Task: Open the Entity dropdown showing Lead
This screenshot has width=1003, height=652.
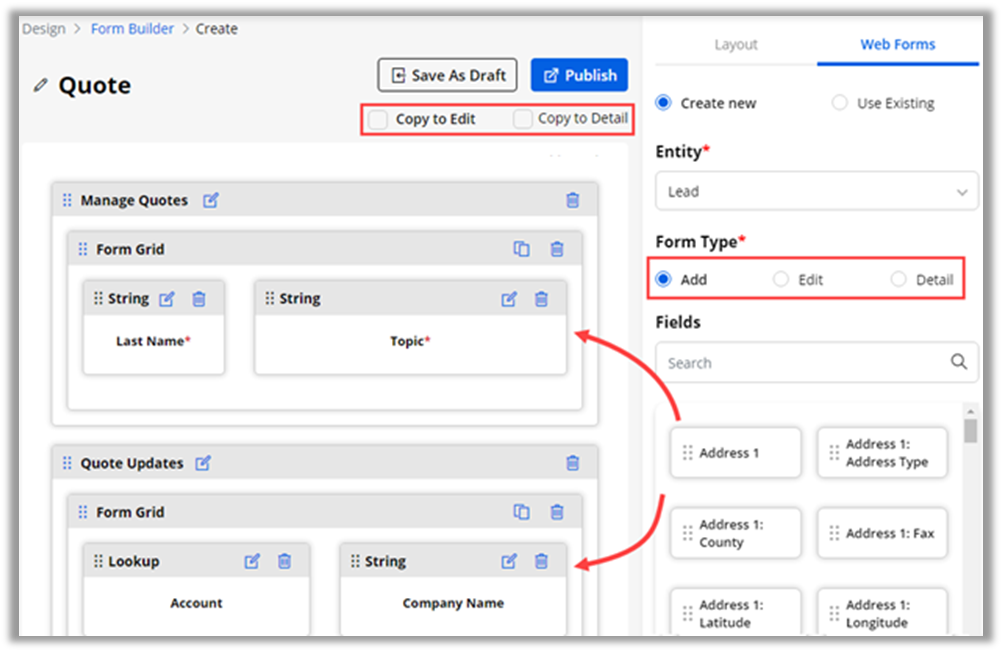Action: 816,191
